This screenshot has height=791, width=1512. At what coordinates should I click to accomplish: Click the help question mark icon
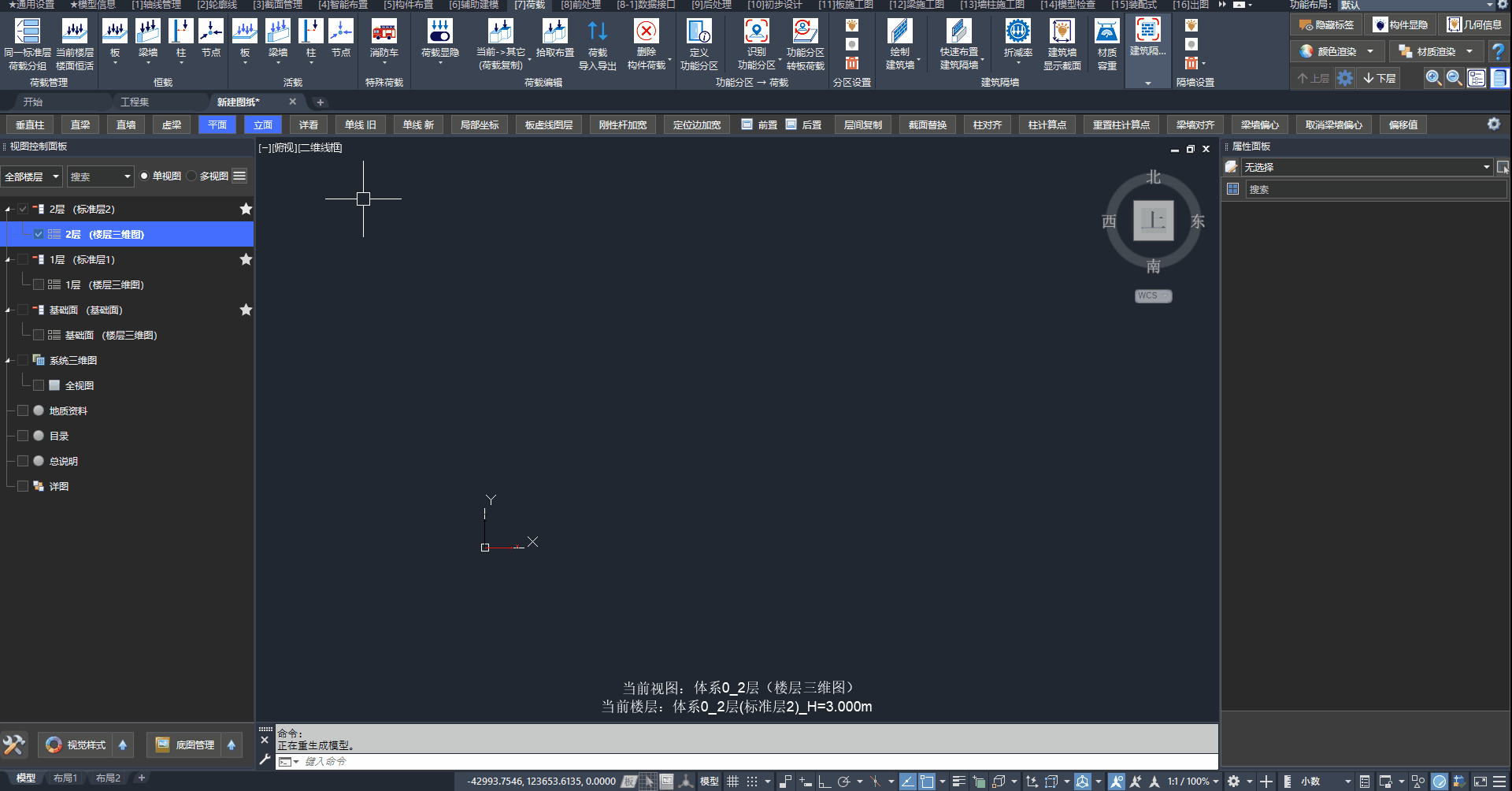(1498, 52)
